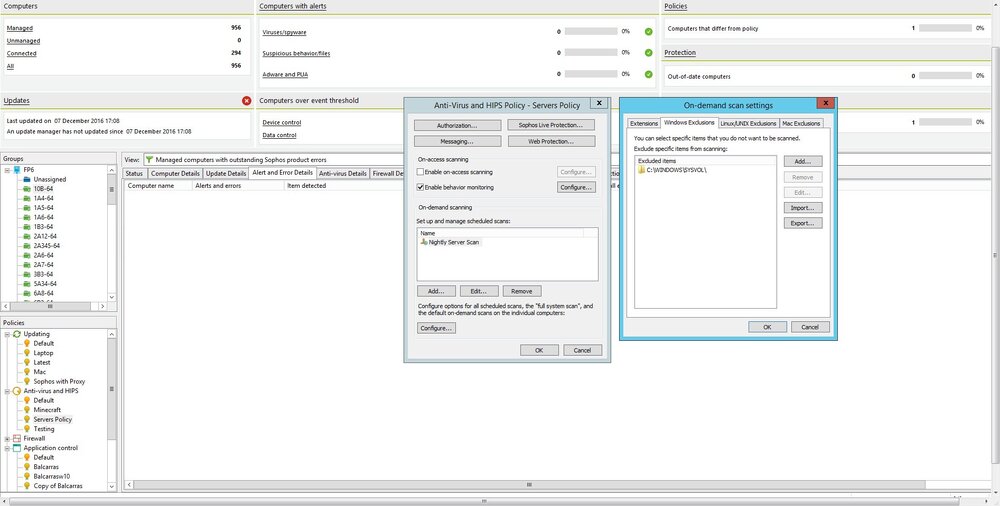Click the green check beside Suspicious behavior/files
Screen dimensions: 1000x506
coord(649,53)
